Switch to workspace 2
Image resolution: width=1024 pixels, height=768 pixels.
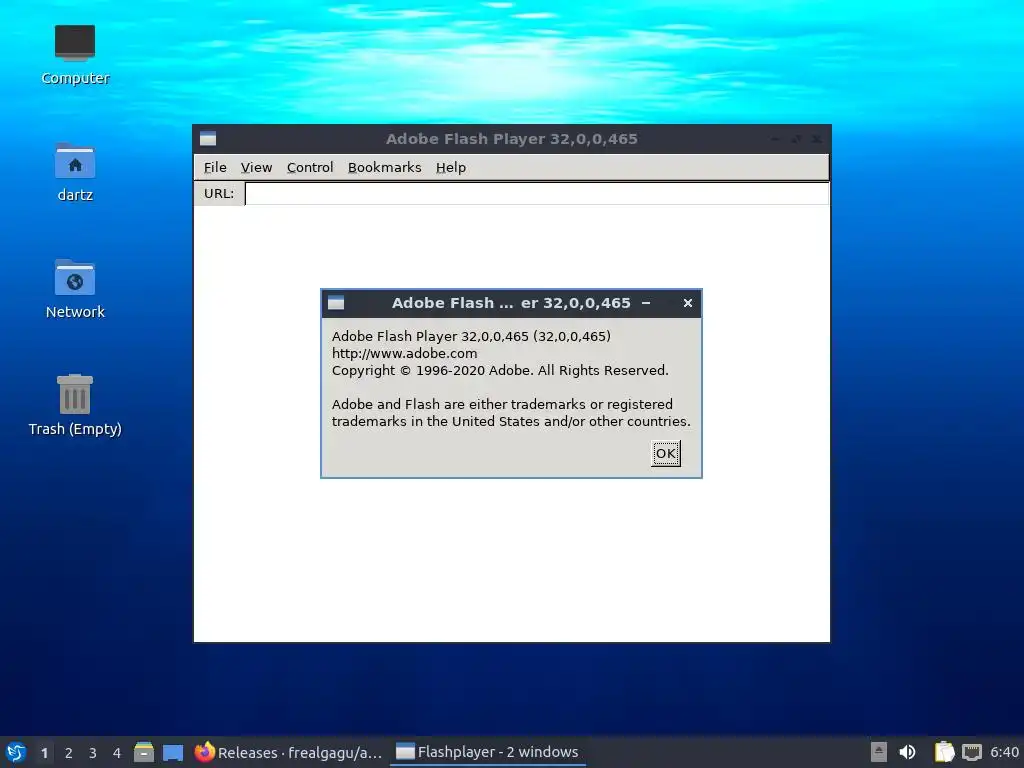69,752
